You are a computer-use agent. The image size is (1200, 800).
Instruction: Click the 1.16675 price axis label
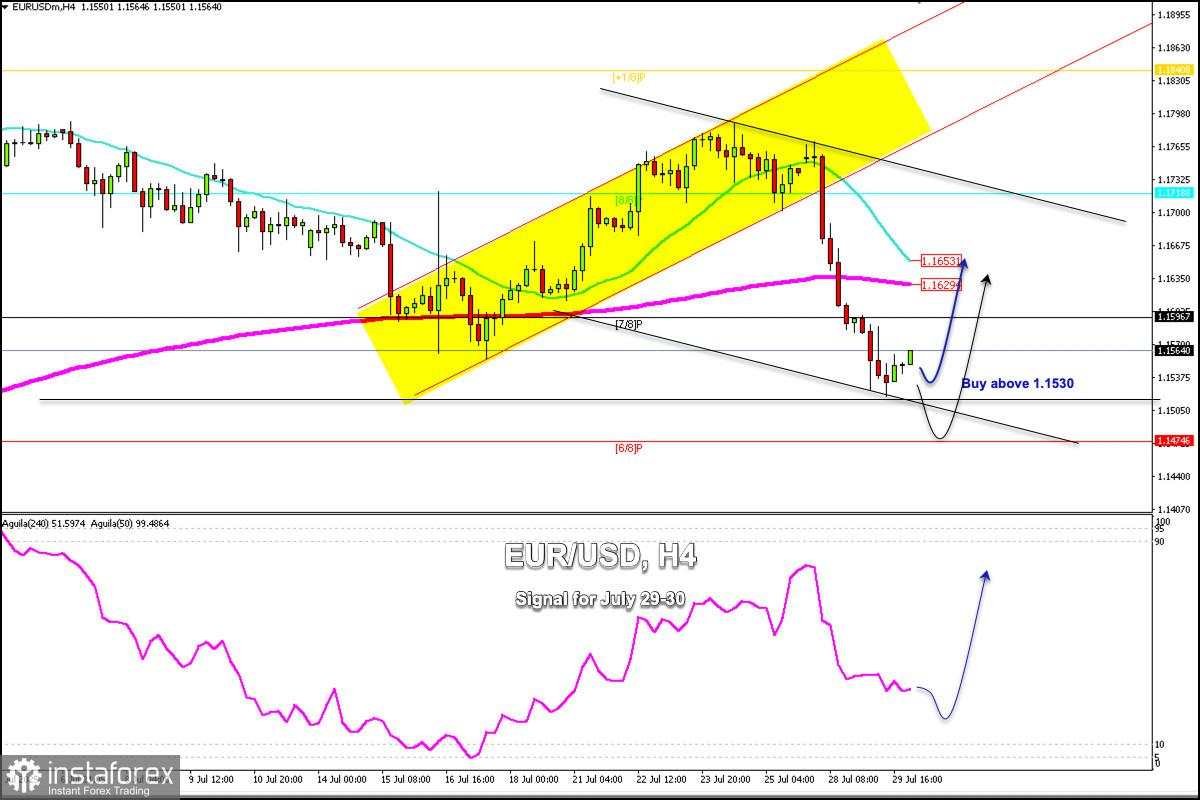coord(1173,246)
